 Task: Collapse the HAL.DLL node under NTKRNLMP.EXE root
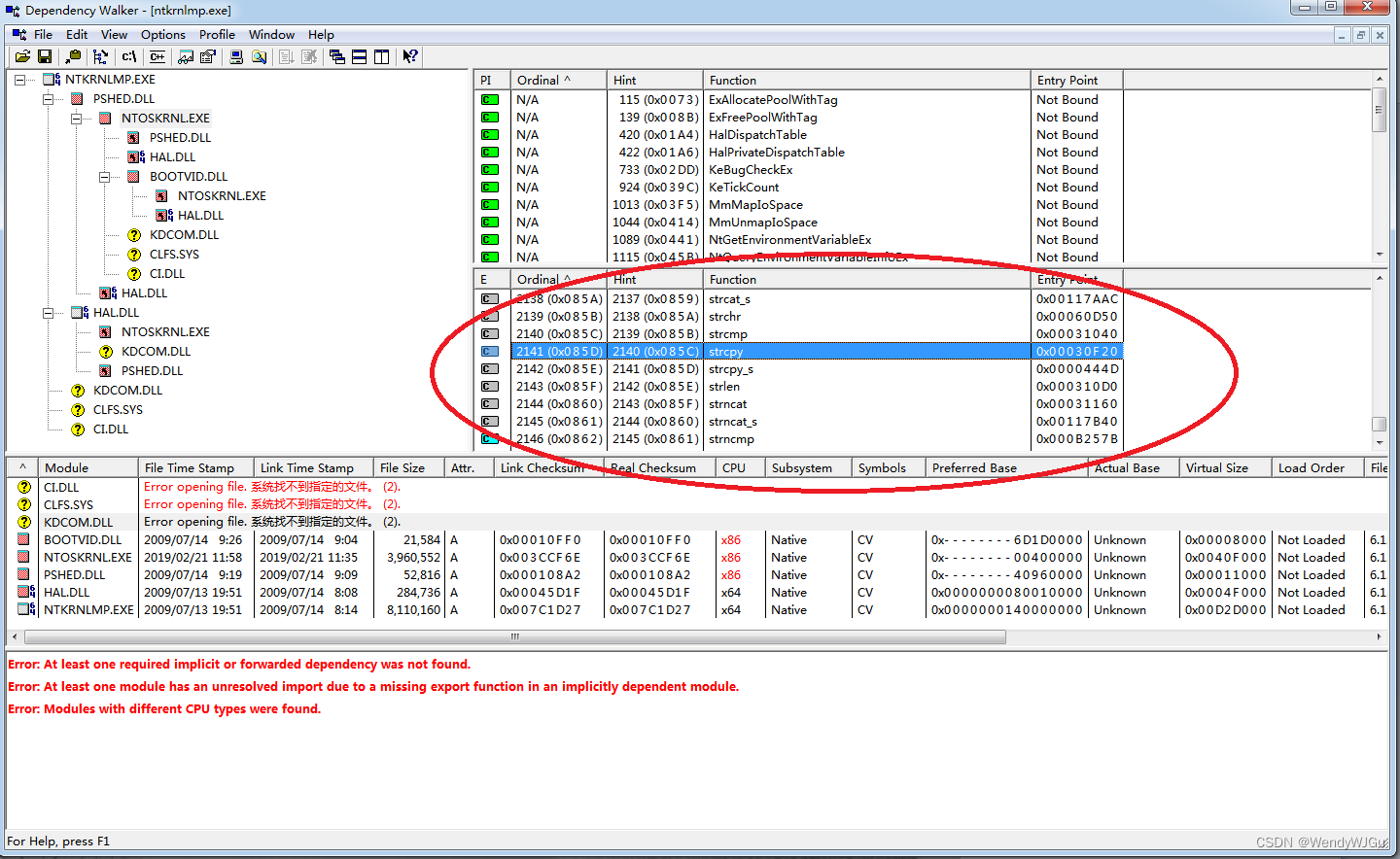pyautogui.click(x=49, y=313)
